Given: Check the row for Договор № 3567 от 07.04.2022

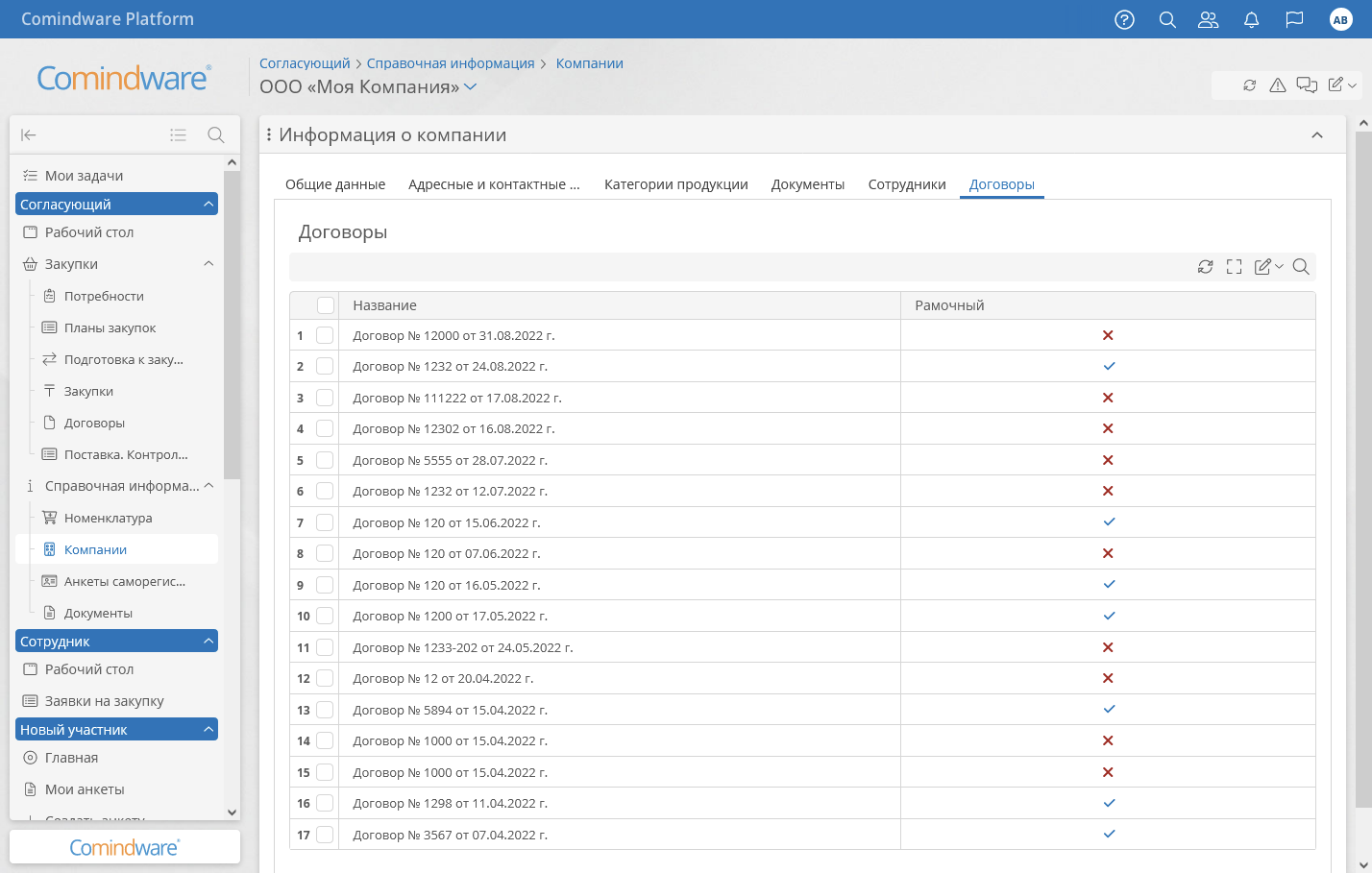Looking at the screenshot, I should [x=325, y=835].
